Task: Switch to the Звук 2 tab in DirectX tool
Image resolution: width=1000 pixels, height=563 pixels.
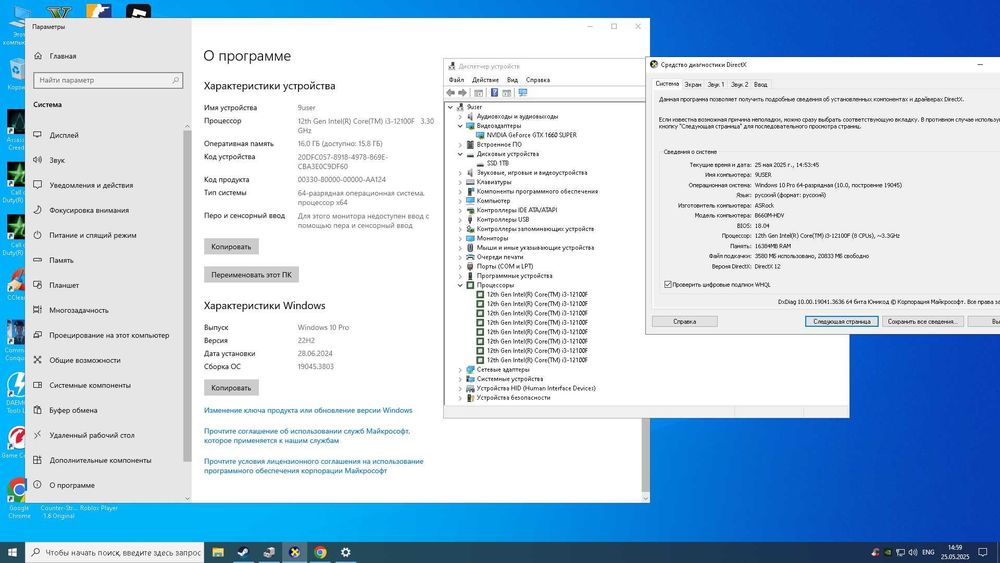Action: (x=739, y=84)
